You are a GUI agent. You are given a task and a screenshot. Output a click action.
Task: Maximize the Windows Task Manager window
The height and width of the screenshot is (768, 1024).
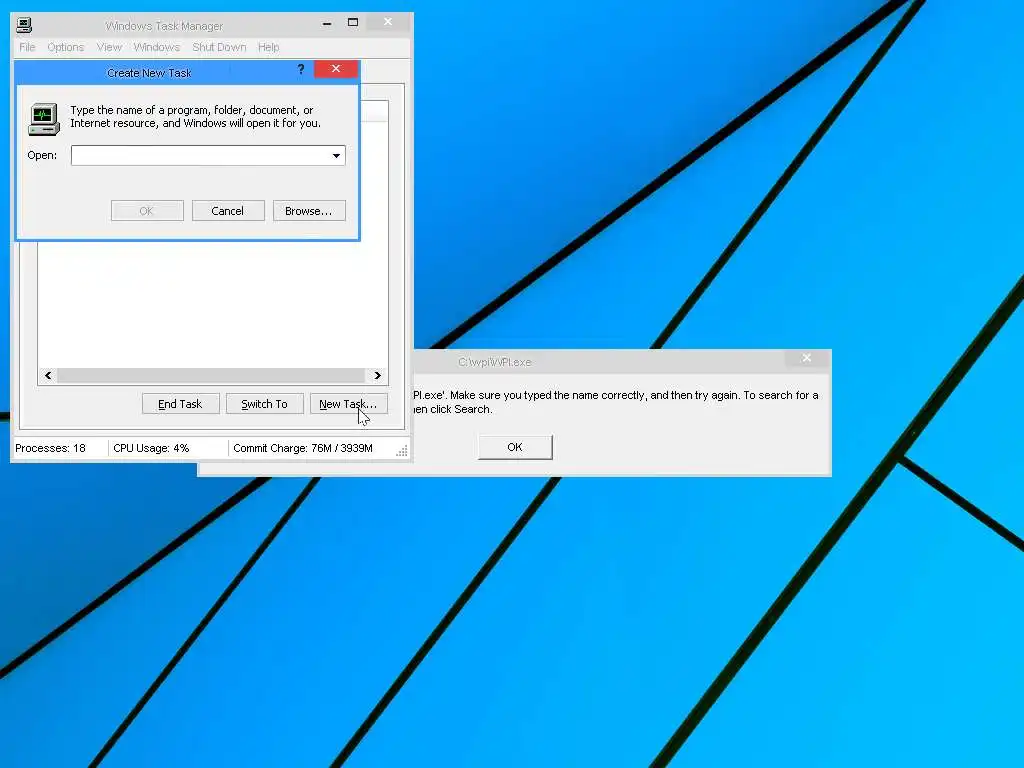(353, 23)
